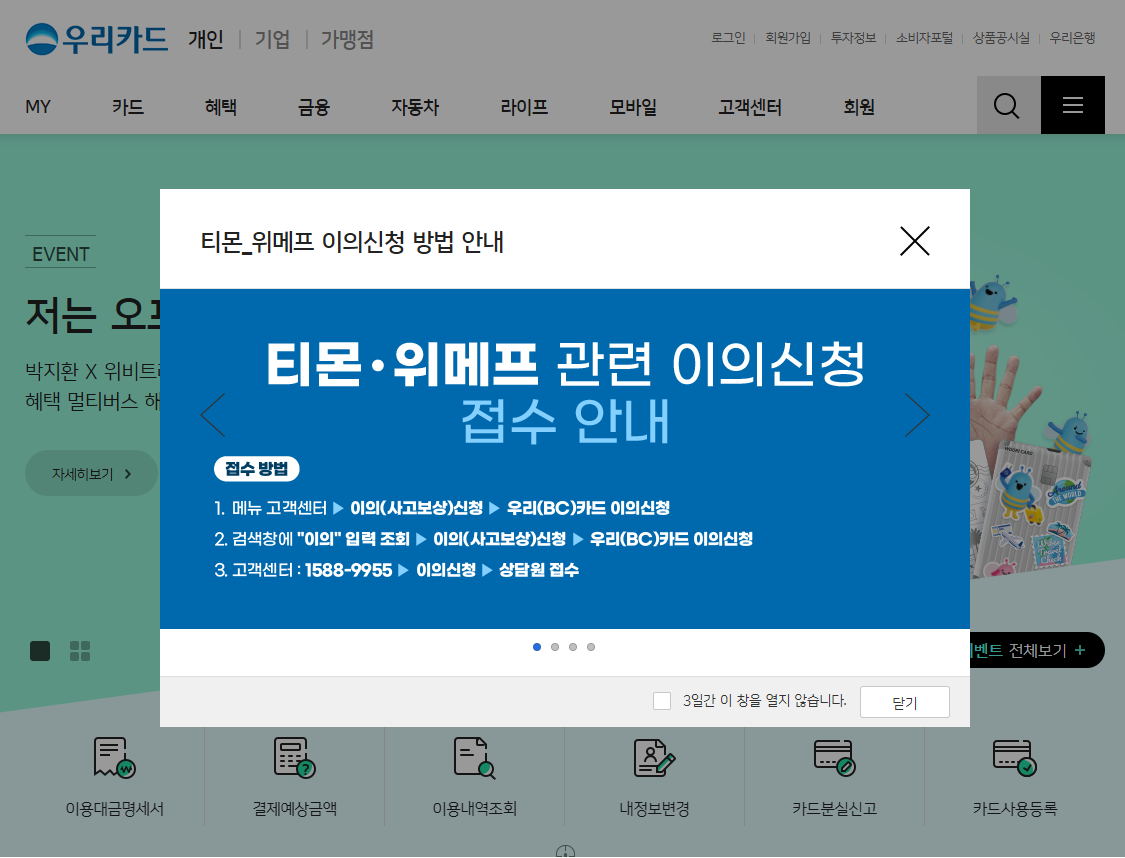Switch to 기업 tab
The image size is (1125, 858).
[273, 39]
